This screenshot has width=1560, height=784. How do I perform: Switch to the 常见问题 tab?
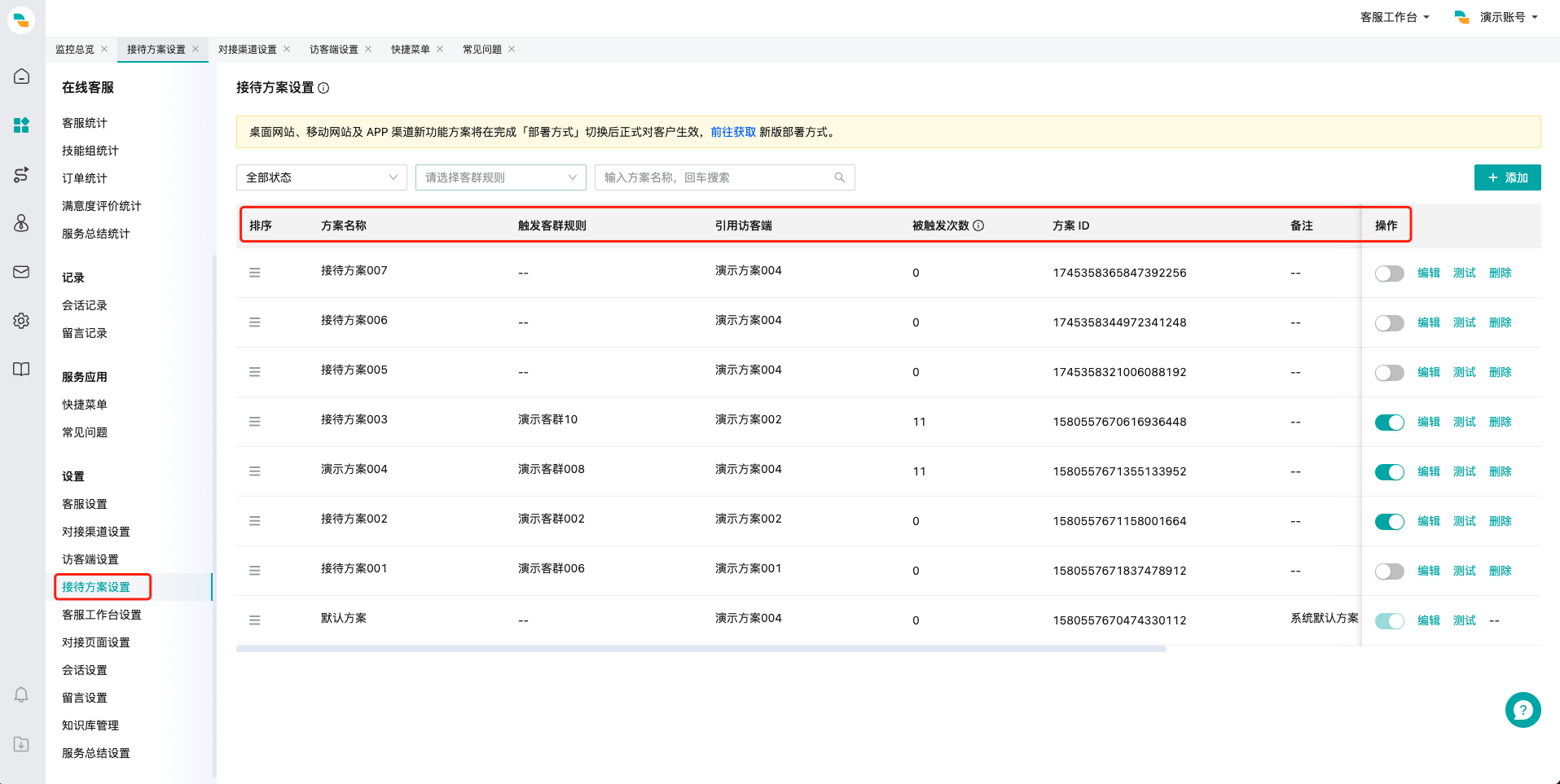click(x=482, y=49)
